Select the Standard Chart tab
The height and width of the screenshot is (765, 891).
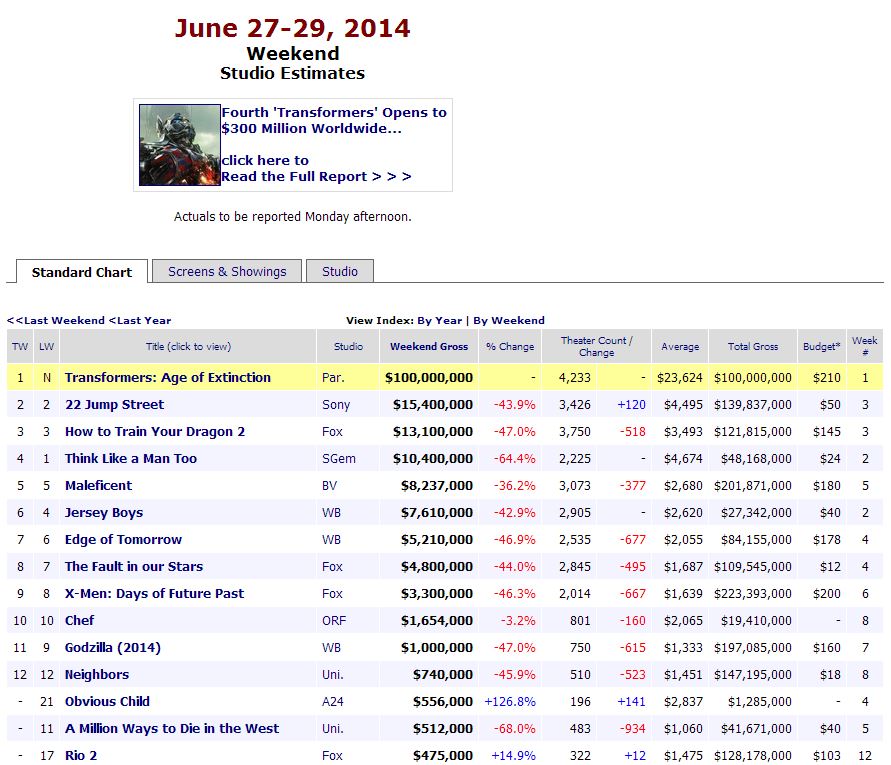coord(82,272)
